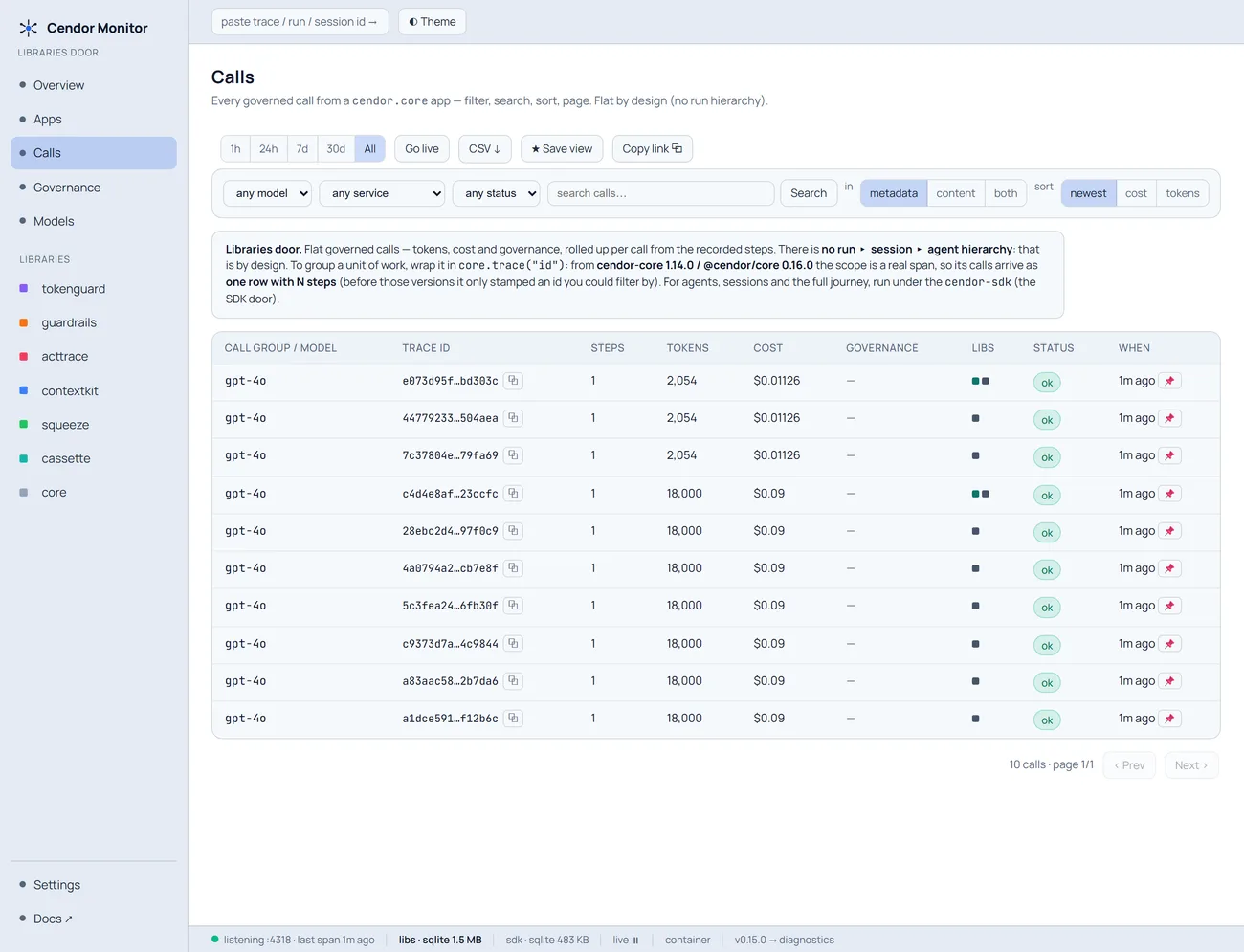Open the any model dropdown
The image size is (1244, 952).
(268, 193)
